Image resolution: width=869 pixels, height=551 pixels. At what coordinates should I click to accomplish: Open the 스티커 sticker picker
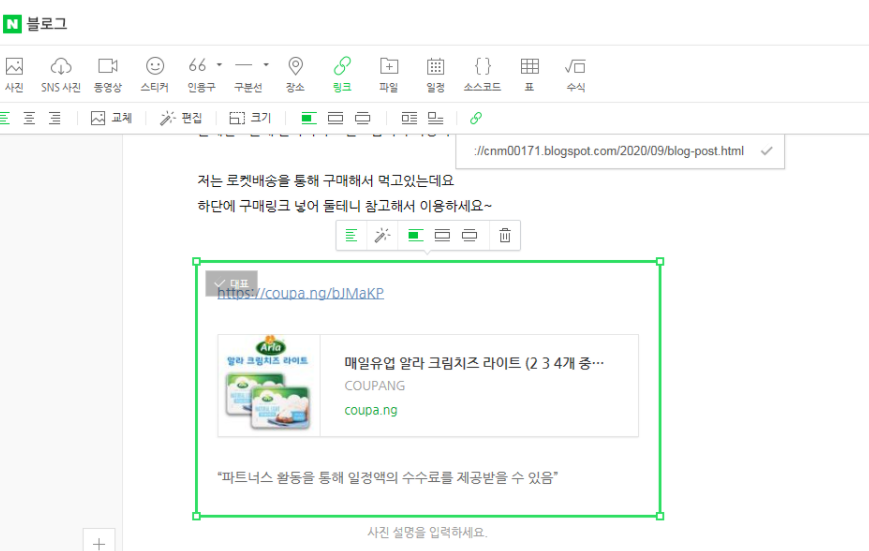[155, 73]
